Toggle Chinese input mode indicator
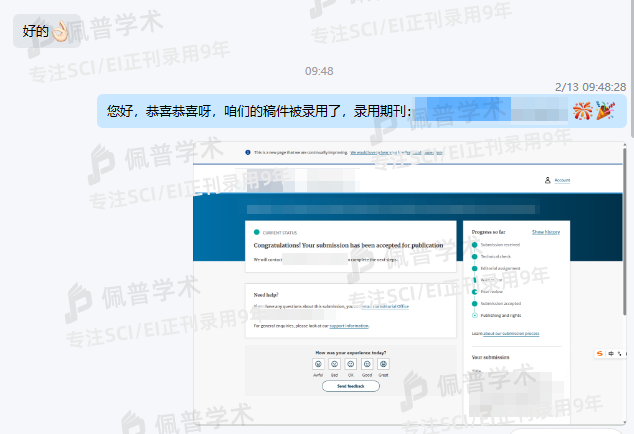 click(611, 353)
